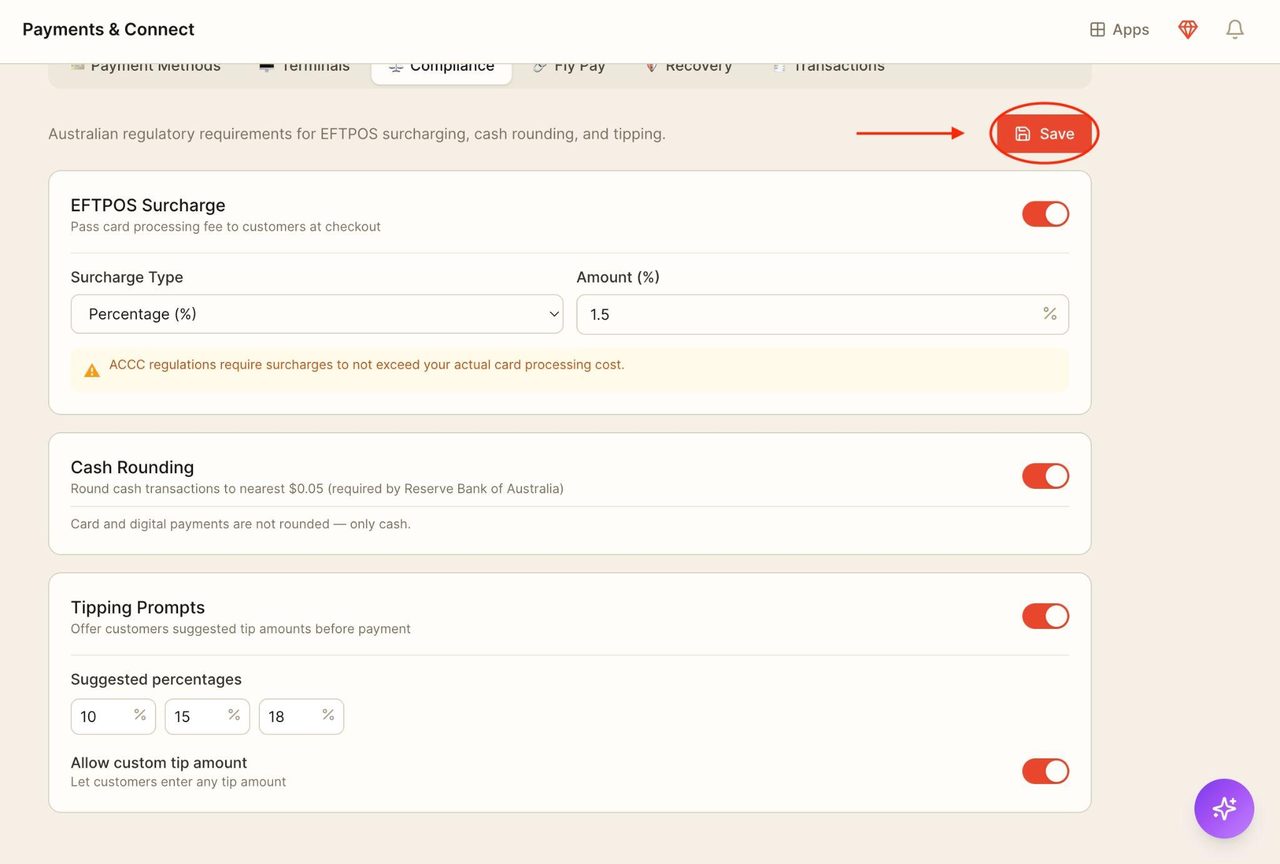Click the 'Pass card processing fee' description
The width and height of the screenshot is (1280, 864).
226,227
